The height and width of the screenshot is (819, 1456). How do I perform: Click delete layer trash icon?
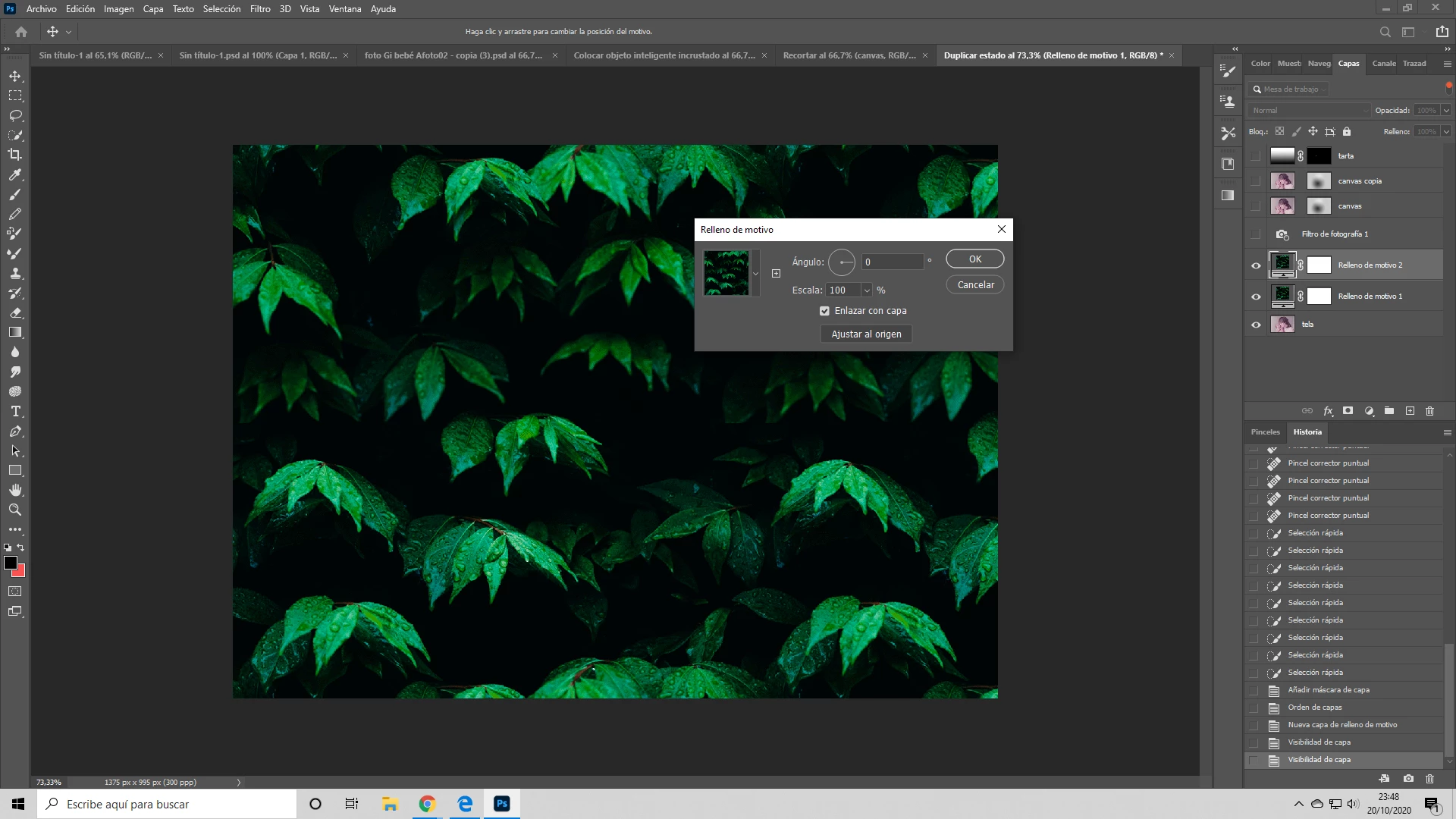1429,411
